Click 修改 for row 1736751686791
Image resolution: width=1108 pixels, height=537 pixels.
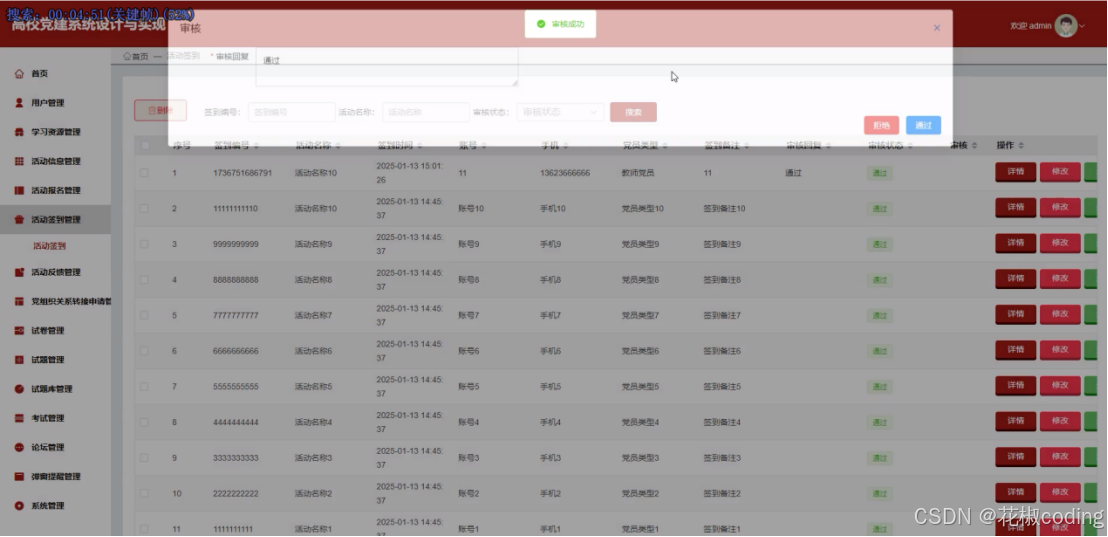(x=1060, y=172)
